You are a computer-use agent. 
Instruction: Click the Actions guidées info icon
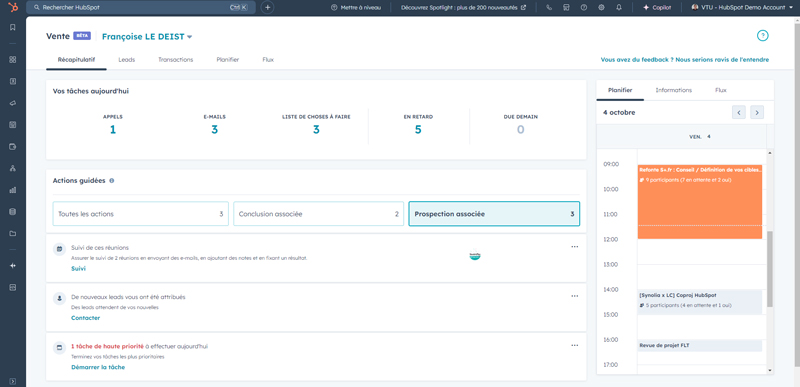(x=112, y=180)
